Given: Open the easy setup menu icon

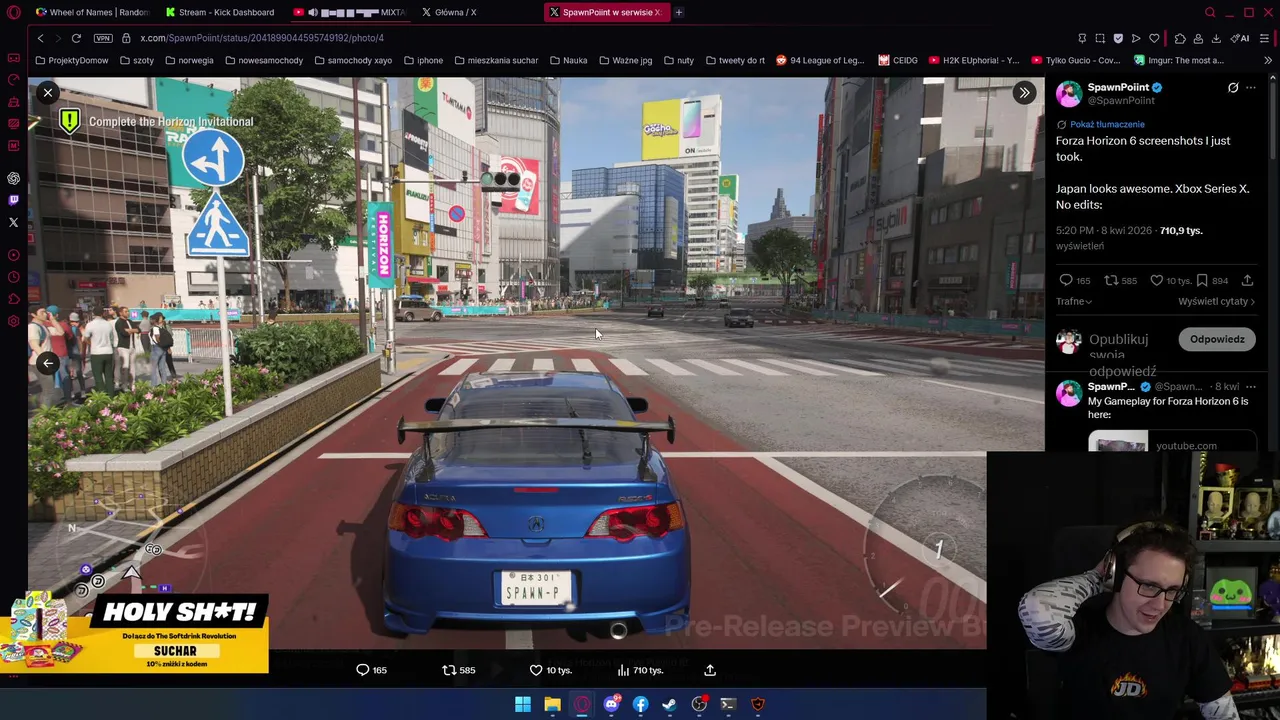Looking at the screenshot, I should pyautogui.click(x=1264, y=38).
